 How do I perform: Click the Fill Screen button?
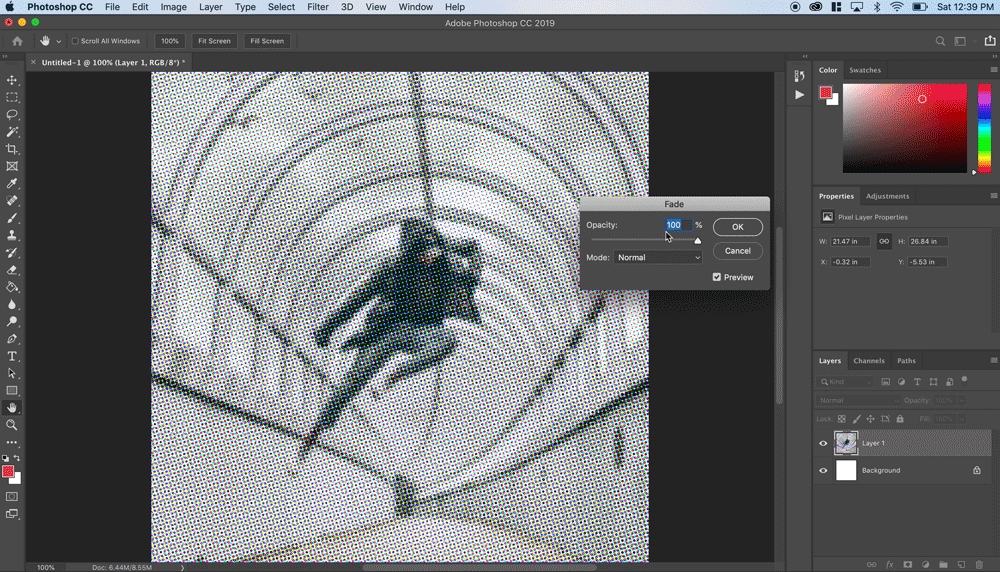[267, 41]
